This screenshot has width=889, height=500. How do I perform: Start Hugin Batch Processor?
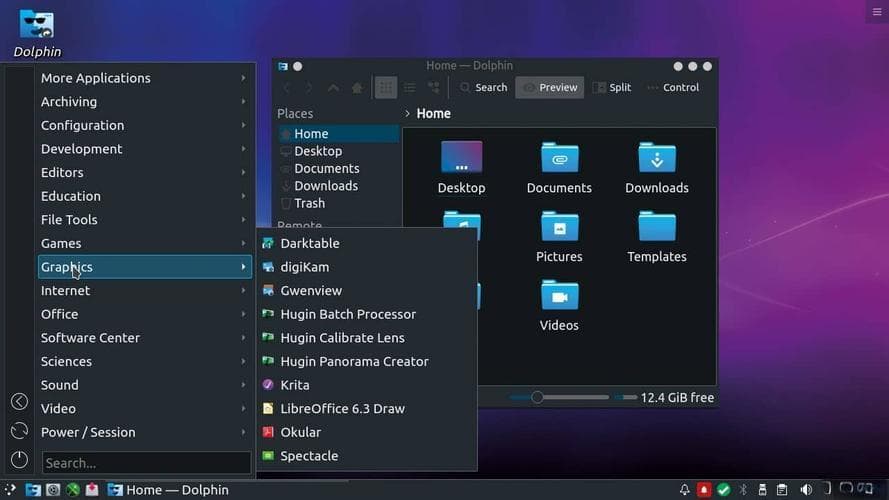point(367,314)
